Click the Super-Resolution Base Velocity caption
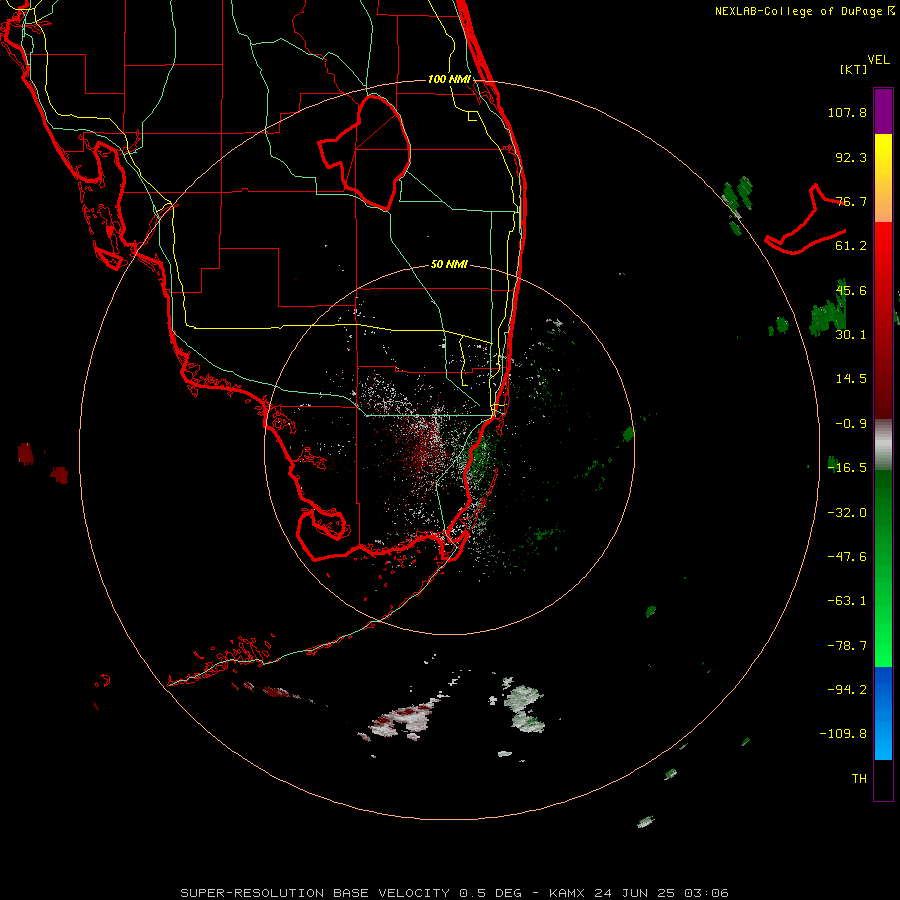Viewport: 900px width, 900px height. tap(454, 893)
